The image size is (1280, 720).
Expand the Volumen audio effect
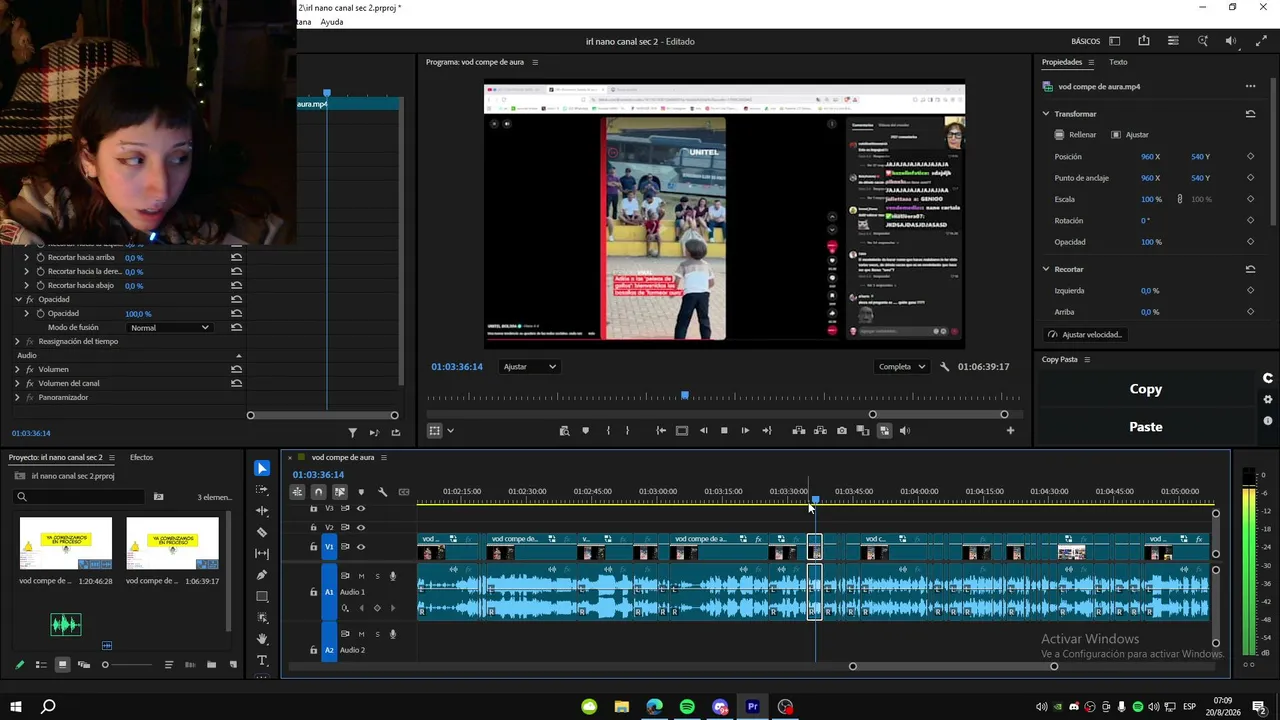18,370
